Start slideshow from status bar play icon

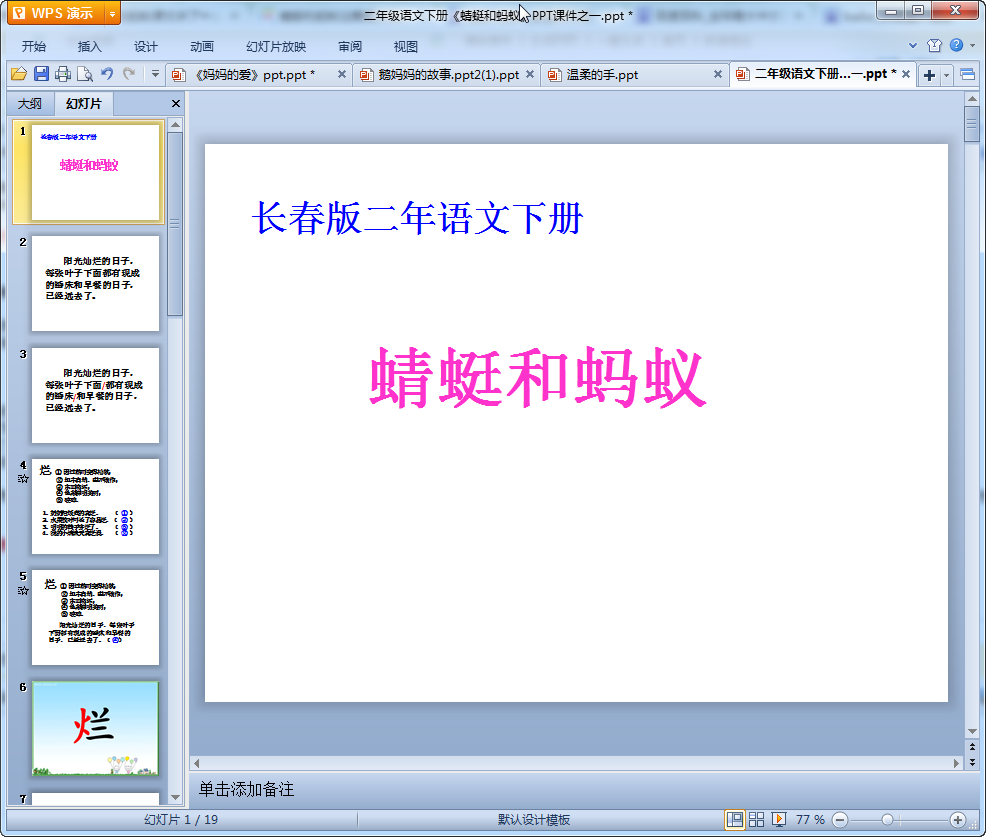pos(778,819)
